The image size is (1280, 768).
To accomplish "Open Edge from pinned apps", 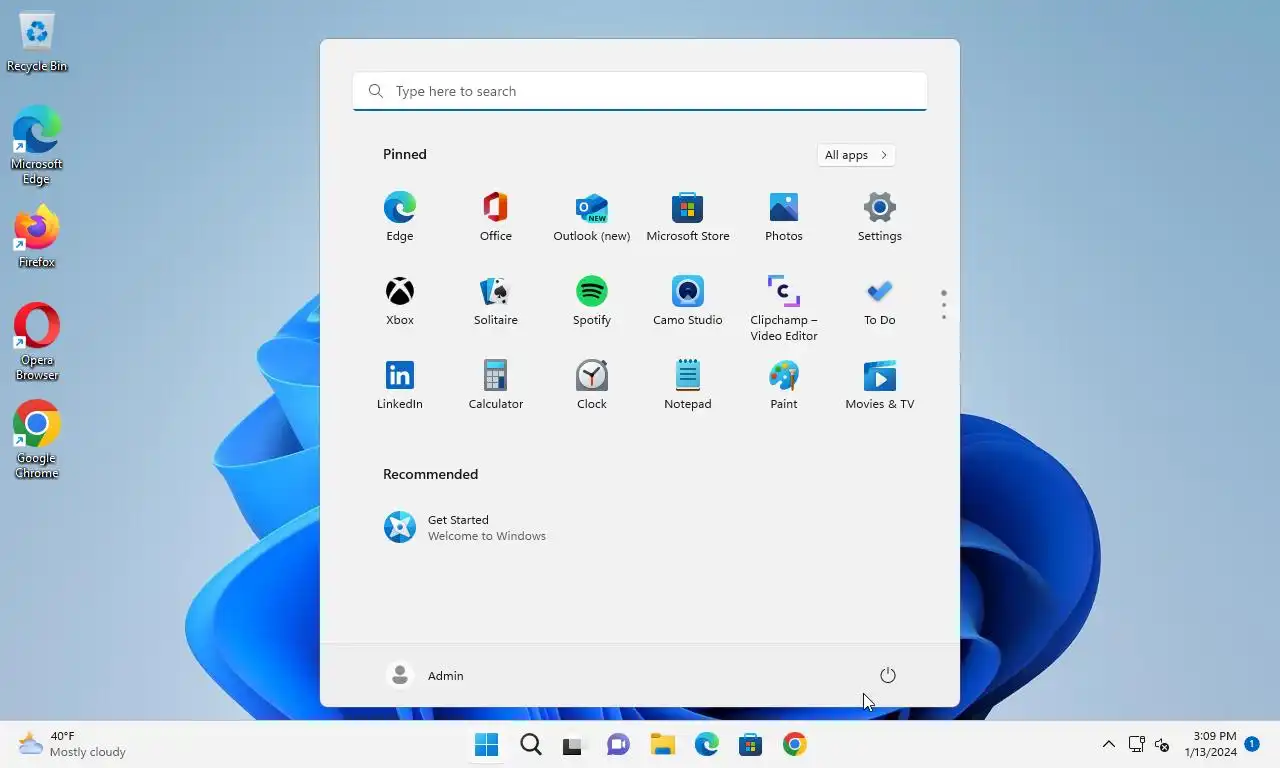I will tap(400, 217).
